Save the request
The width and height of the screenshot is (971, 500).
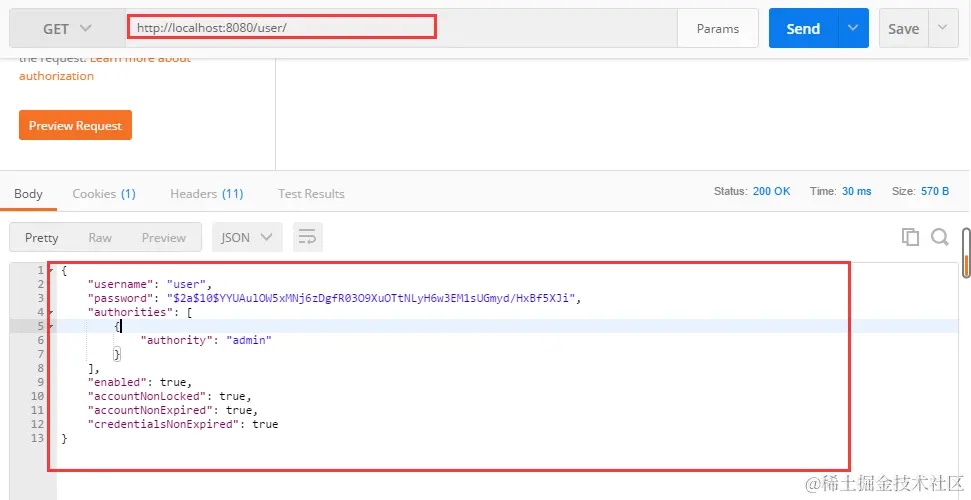(904, 29)
